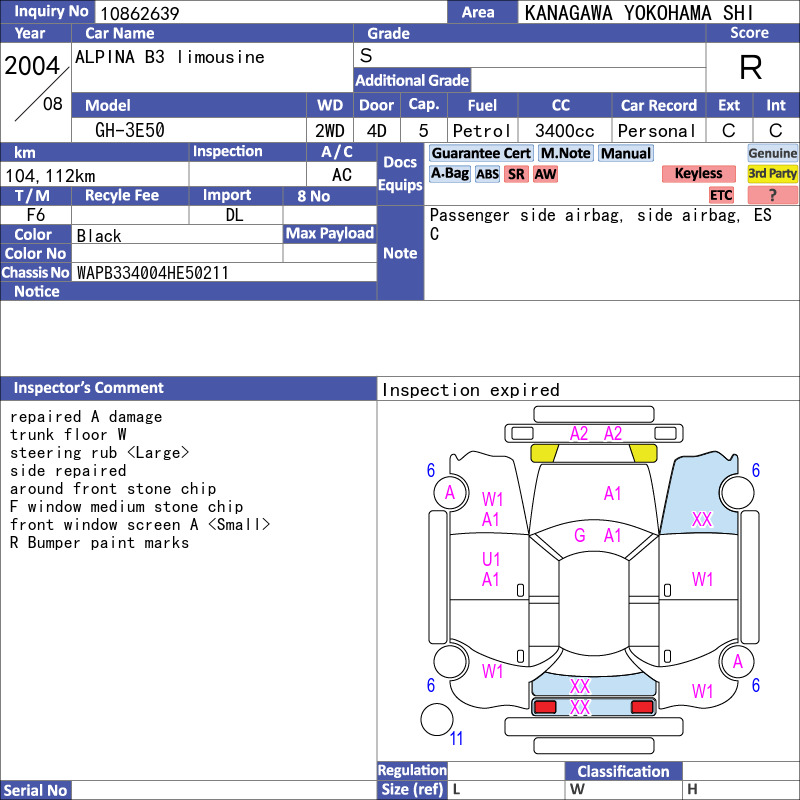This screenshot has width=800, height=800.
Task: Click the SR sunroof badge
Action: click(x=516, y=174)
